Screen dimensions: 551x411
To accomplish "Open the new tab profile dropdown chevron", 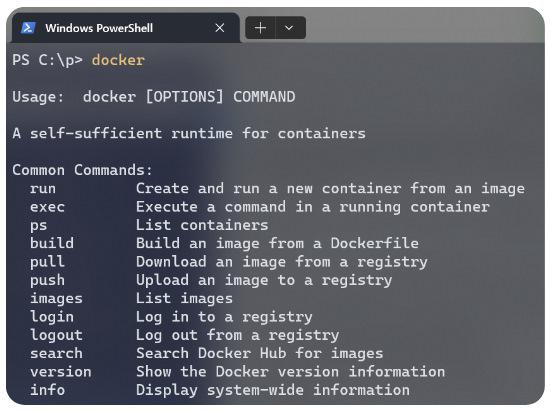I will point(289,28).
